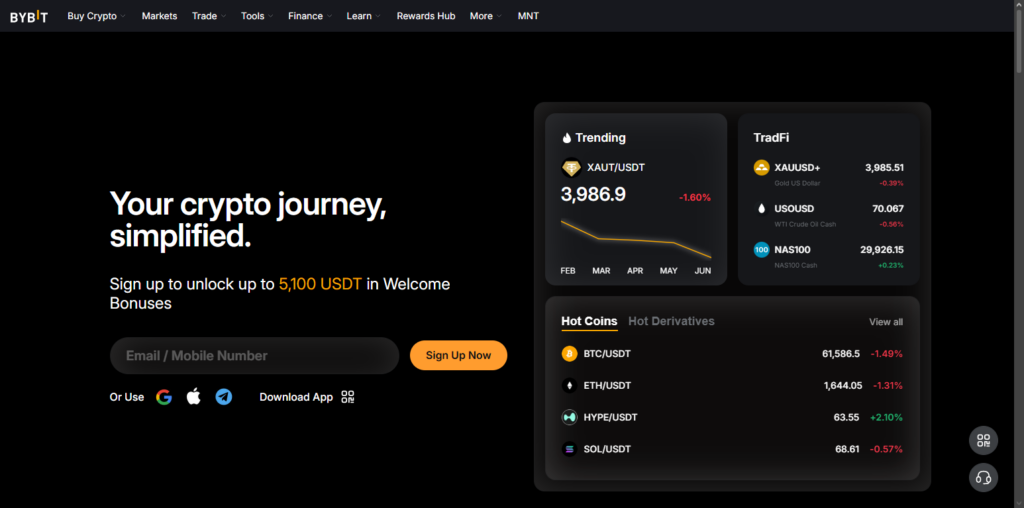The image size is (1024, 508).
Task: Click the 1,644.05 ETH price
Action: pyautogui.click(x=843, y=386)
